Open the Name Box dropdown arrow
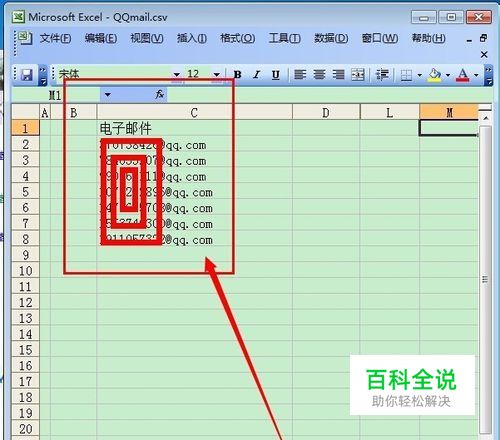500x440 pixels. pyautogui.click(x=107, y=95)
